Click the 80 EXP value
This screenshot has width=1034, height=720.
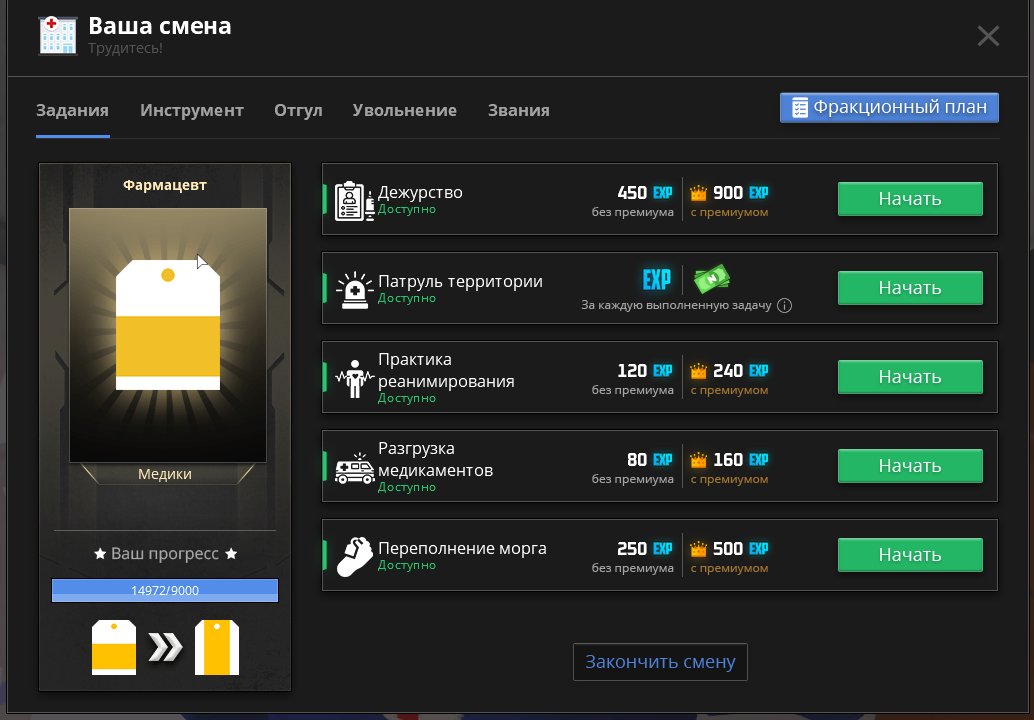[650, 460]
